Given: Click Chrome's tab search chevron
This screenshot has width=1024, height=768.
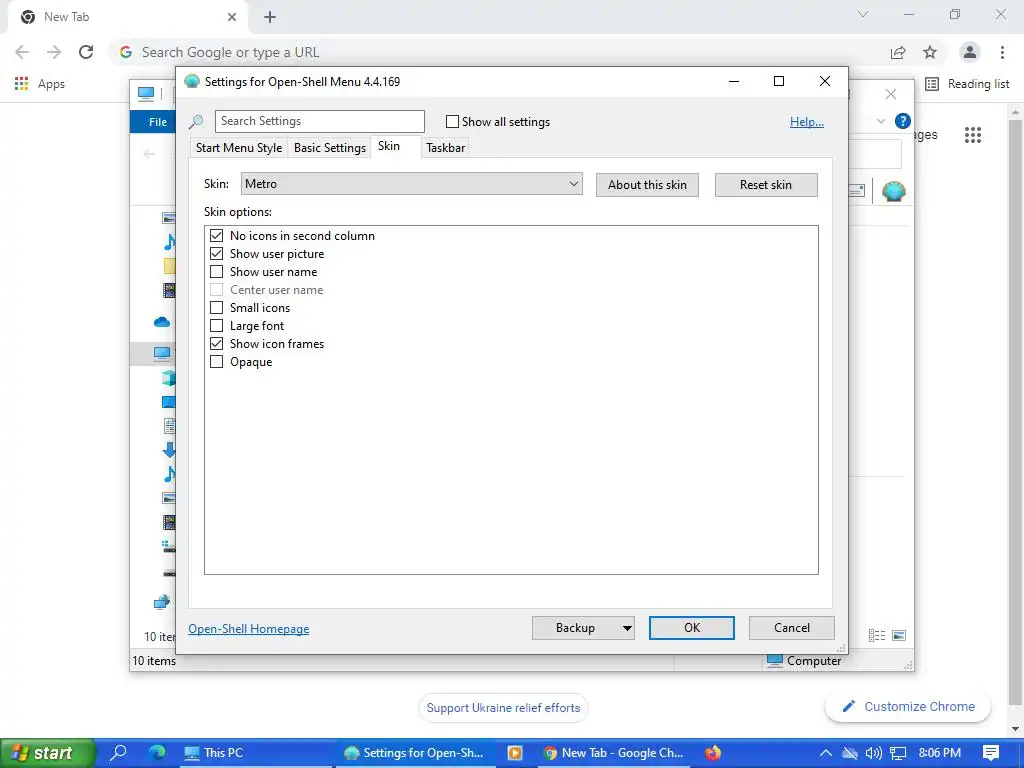Looking at the screenshot, I should (863, 14).
